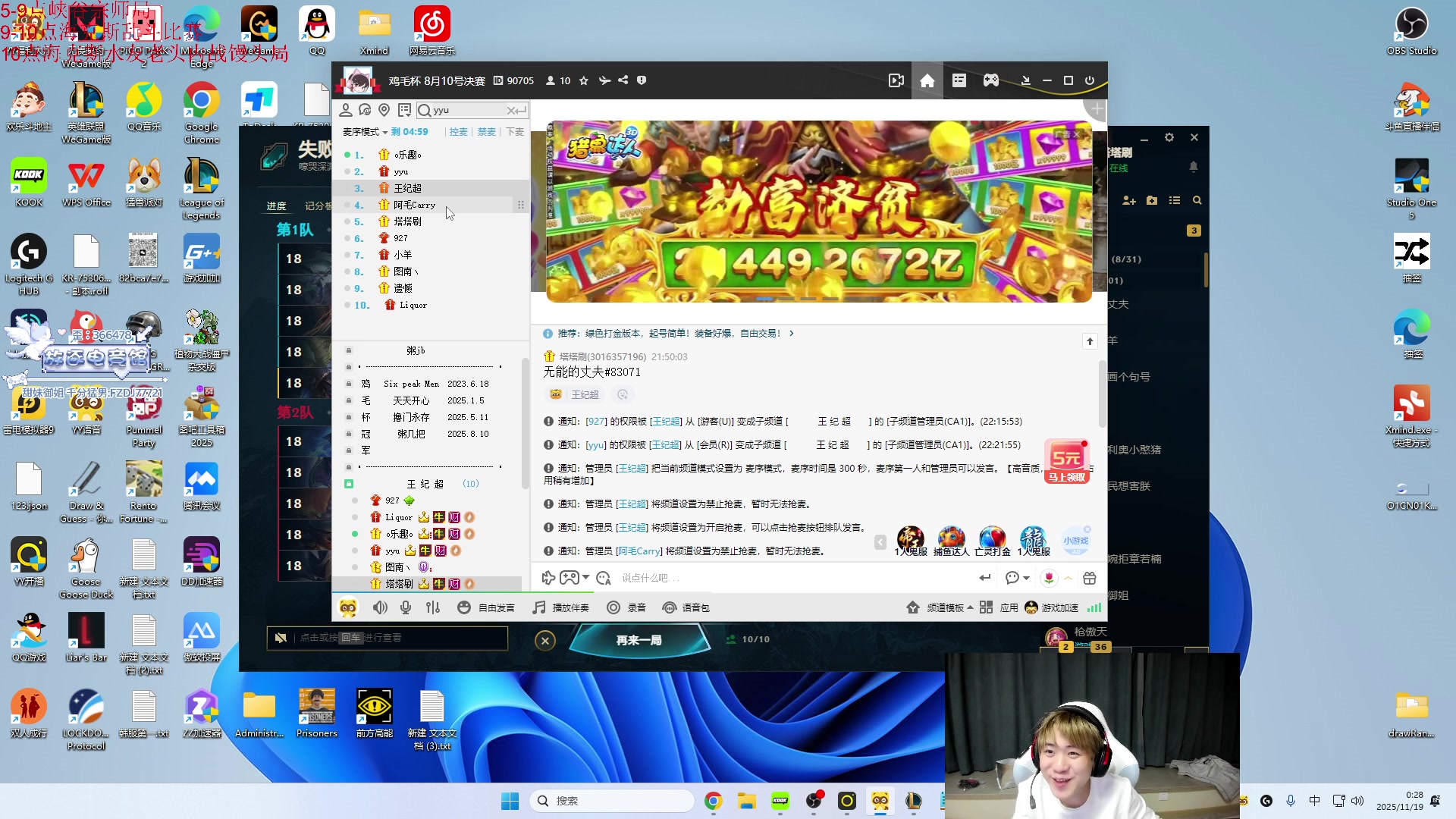Toggle 控麦 mic control
Viewport: 1456px width, 819px height.
458,131
